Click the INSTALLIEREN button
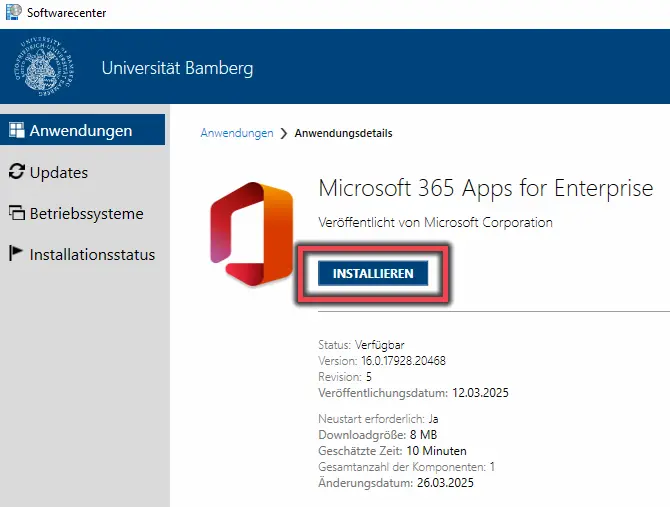Image resolution: width=670 pixels, height=507 pixels. (373, 273)
